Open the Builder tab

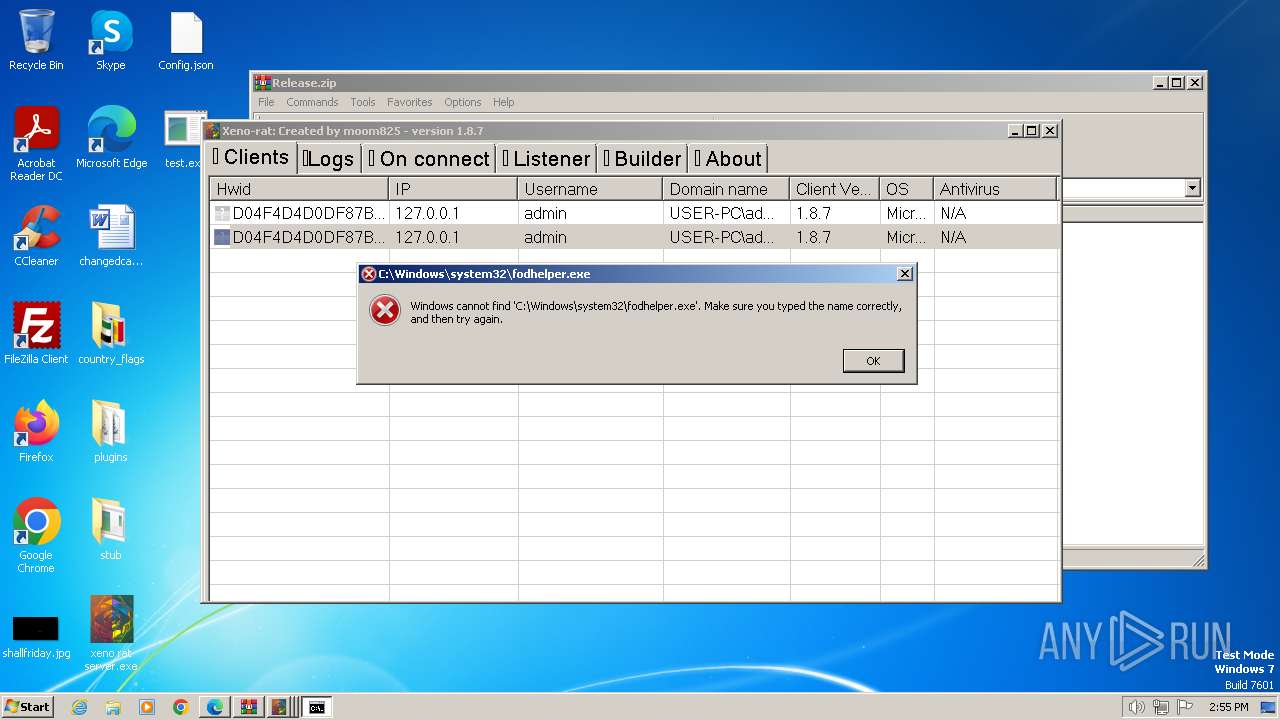pyautogui.click(x=642, y=158)
